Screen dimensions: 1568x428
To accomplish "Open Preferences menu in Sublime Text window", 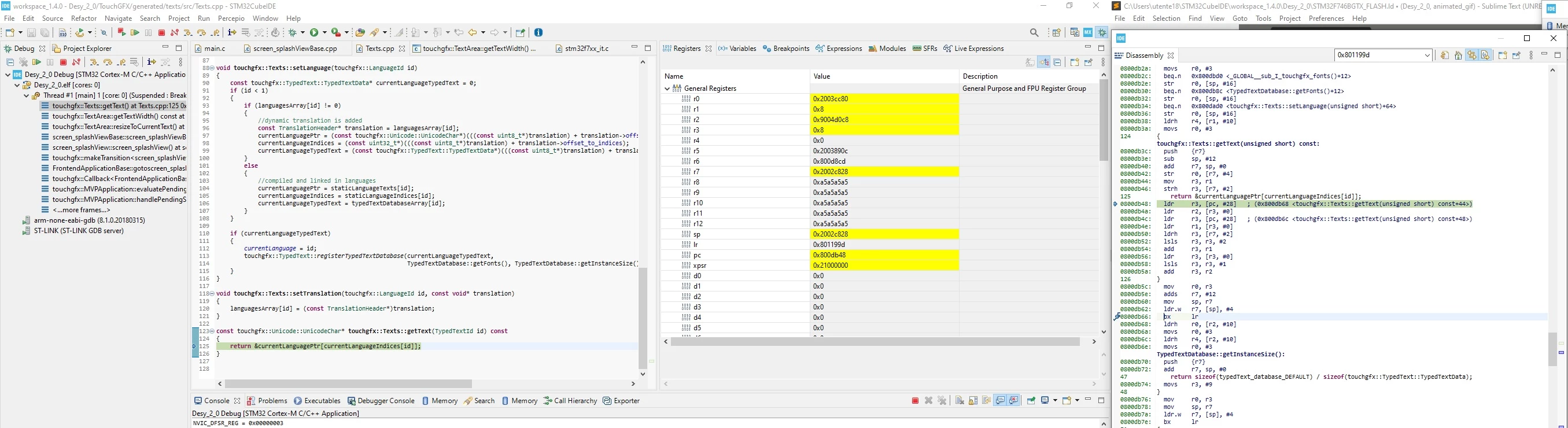I will 1326,19.
